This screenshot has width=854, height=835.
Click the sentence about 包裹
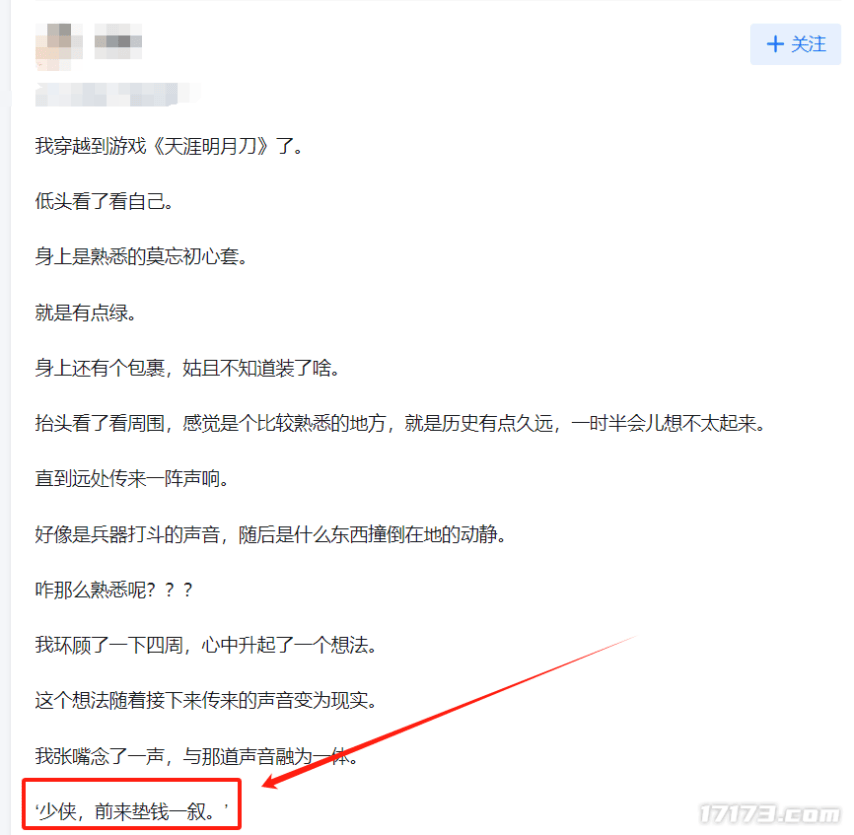click(x=187, y=368)
